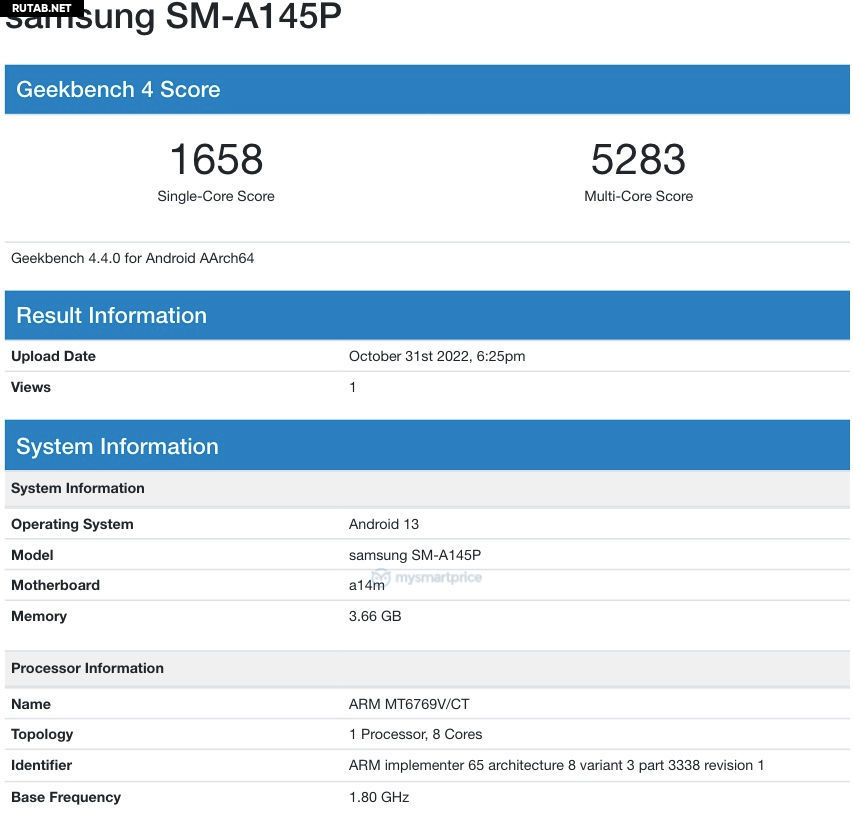This screenshot has height=813, width=853.
Task: Click the Views row label
Action: [31, 387]
